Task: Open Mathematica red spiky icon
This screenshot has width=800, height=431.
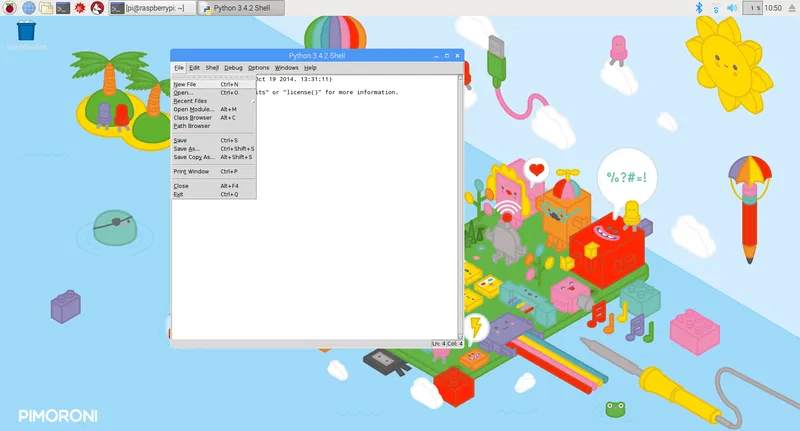Action: coord(79,8)
